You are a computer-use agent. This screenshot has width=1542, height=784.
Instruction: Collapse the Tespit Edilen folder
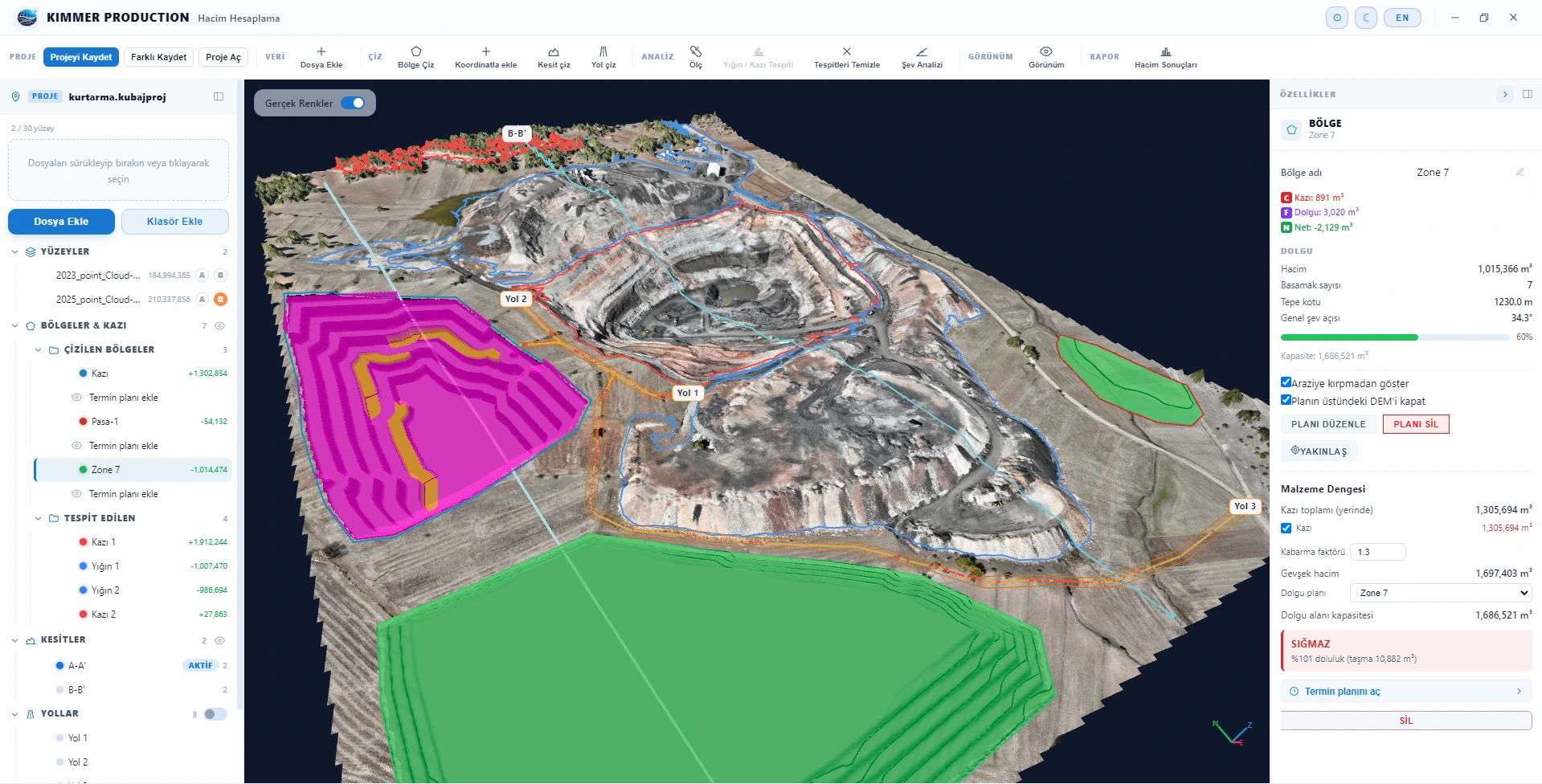point(38,518)
